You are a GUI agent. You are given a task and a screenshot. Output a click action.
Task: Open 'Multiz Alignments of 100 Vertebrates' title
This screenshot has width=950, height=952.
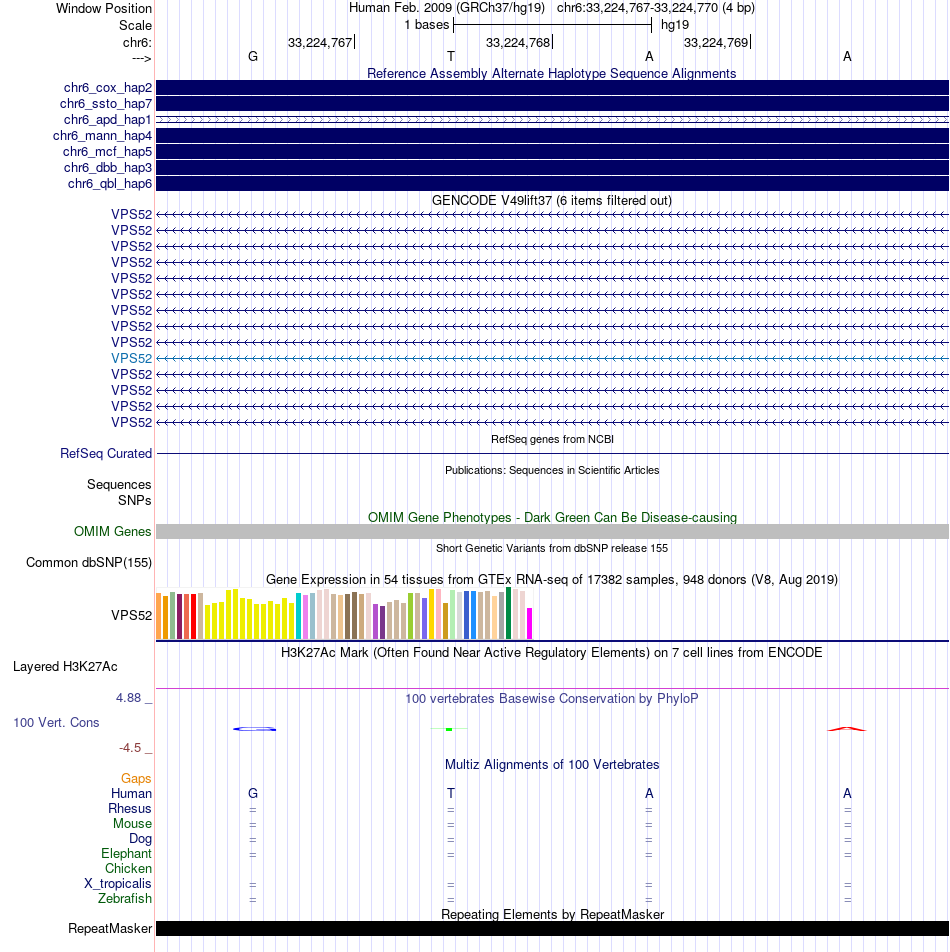[x=552, y=765]
